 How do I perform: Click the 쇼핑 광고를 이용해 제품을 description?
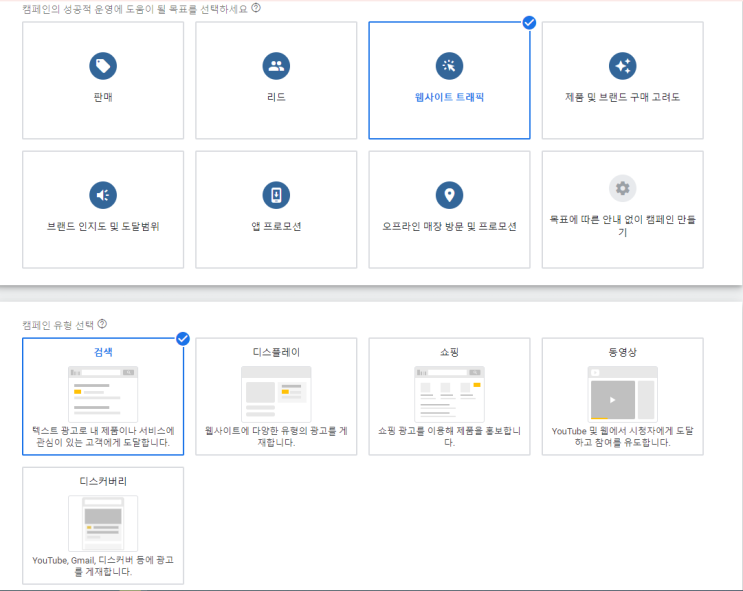(x=449, y=436)
